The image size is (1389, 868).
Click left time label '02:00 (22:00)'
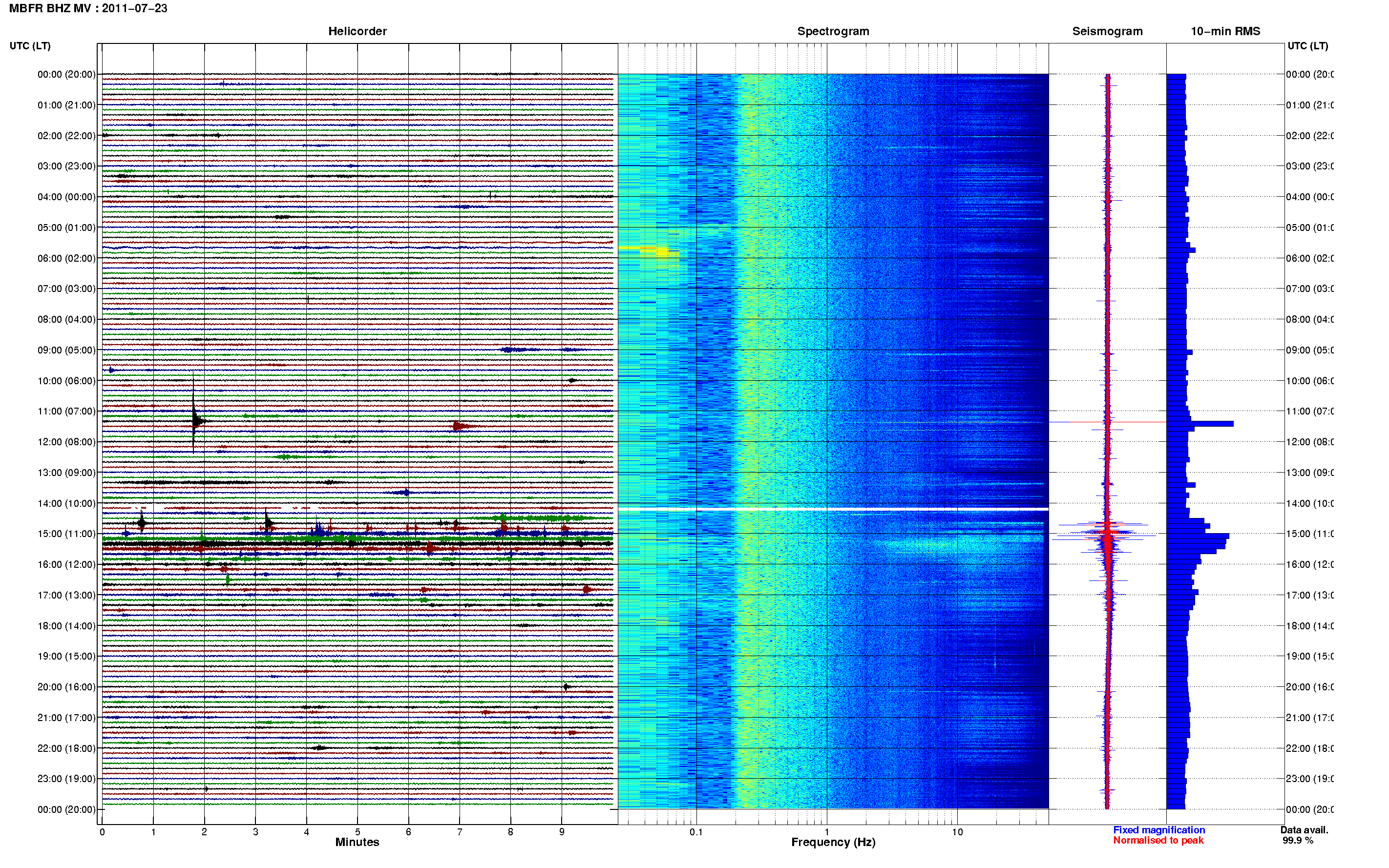pos(66,136)
